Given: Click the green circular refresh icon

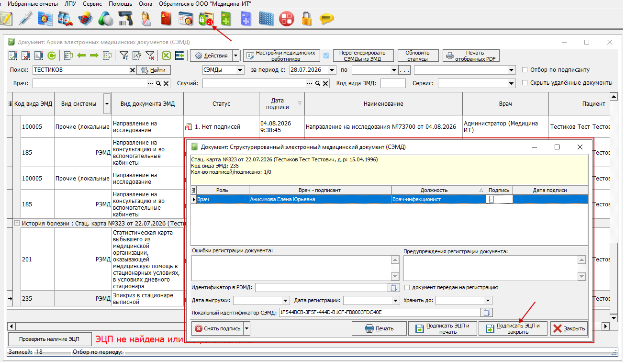Looking at the screenshot, I should (52, 56).
